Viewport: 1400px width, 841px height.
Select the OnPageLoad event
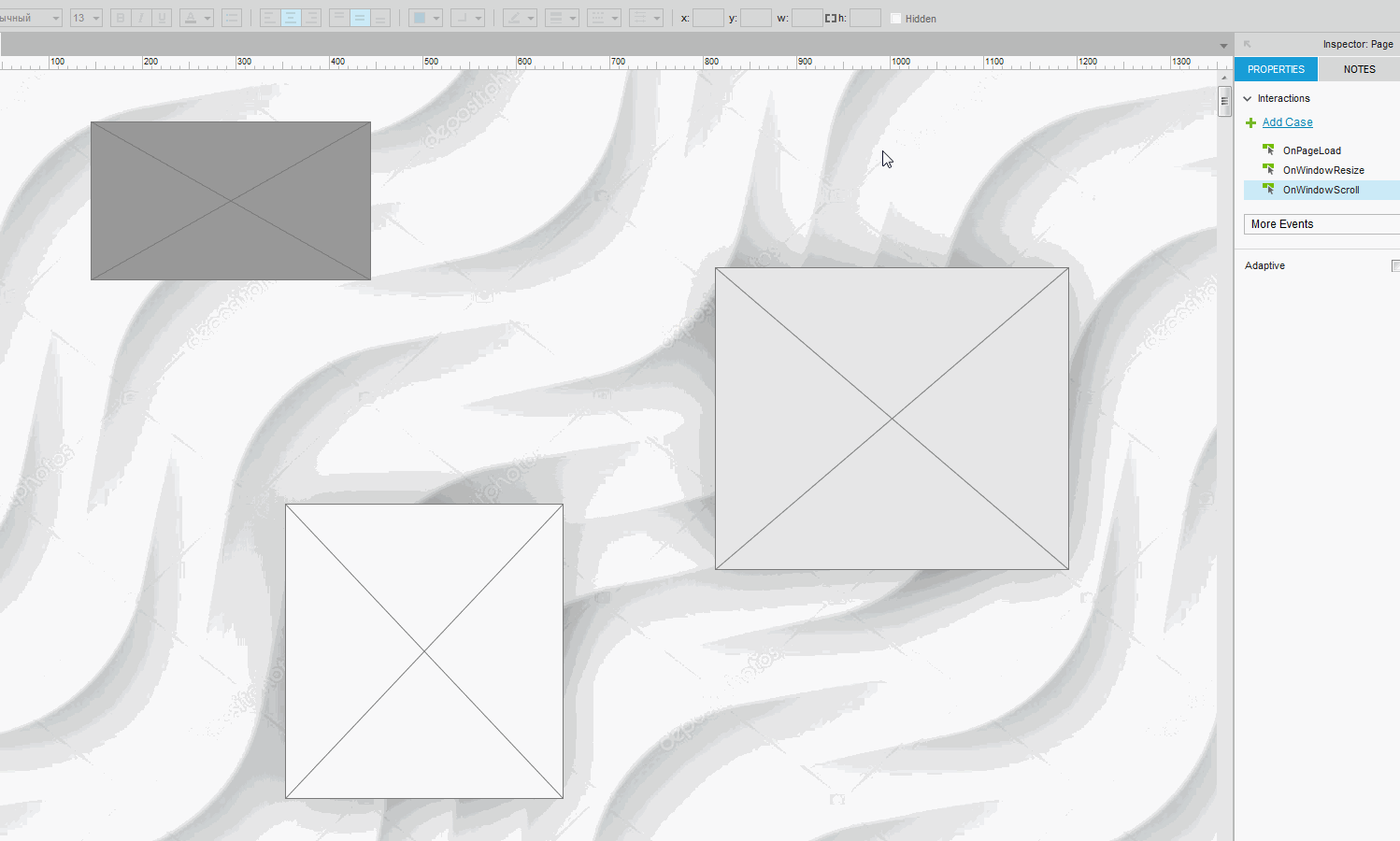1311,150
